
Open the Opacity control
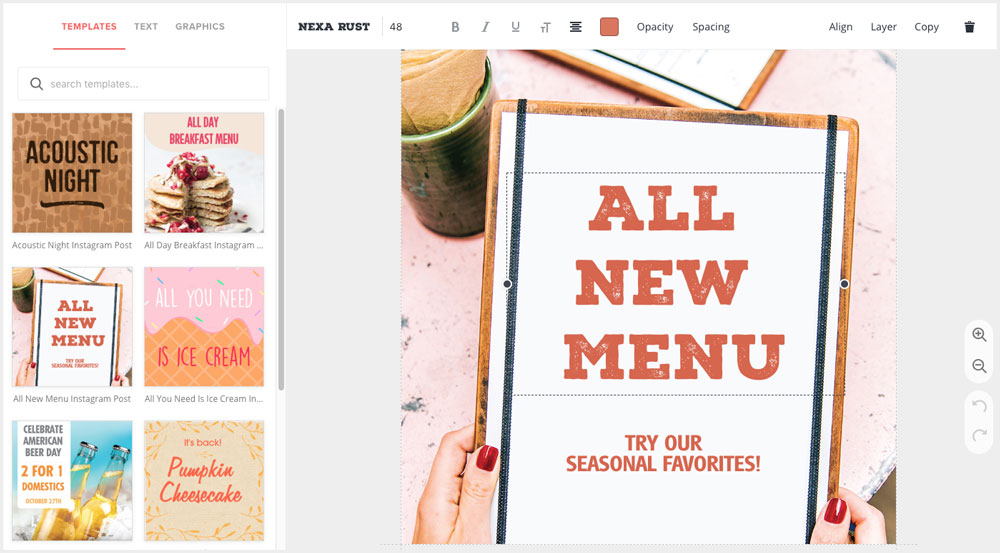pos(655,27)
